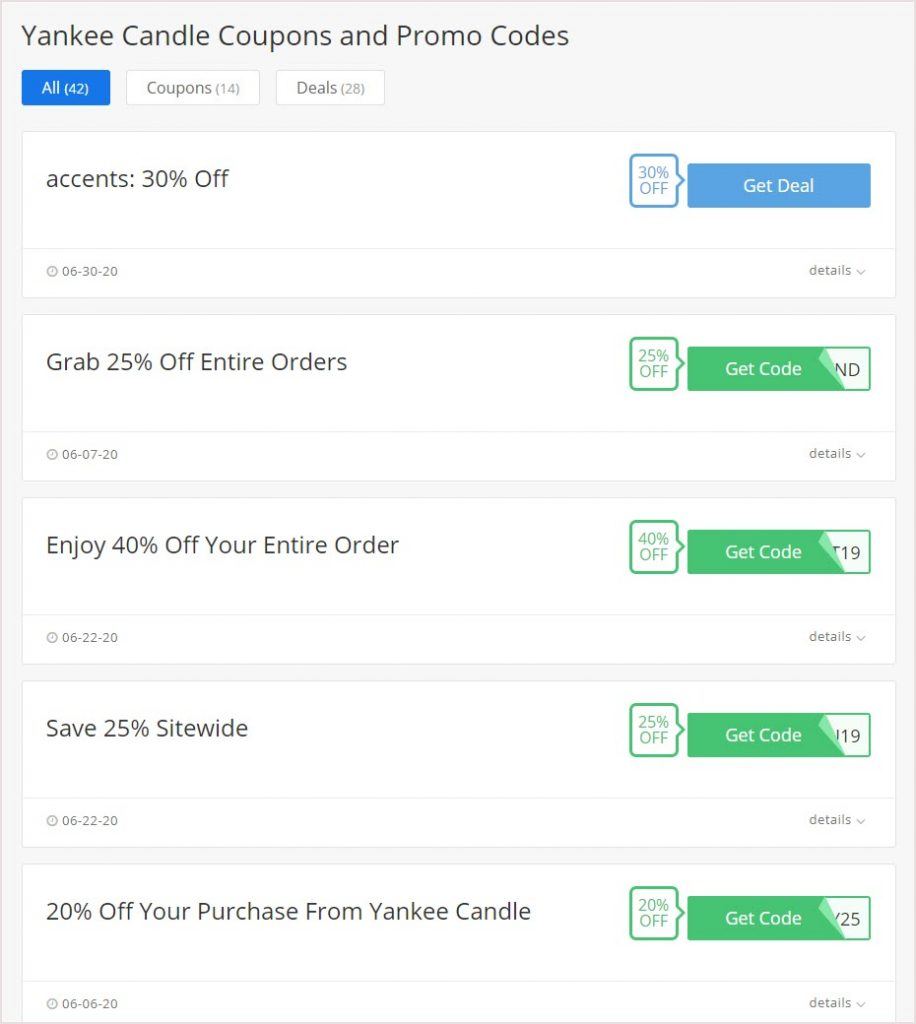Viewport: 916px width, 1024px height.
Task: Click the 25% OFF badge for Entire Orders
Action: [x=654, y=364]
